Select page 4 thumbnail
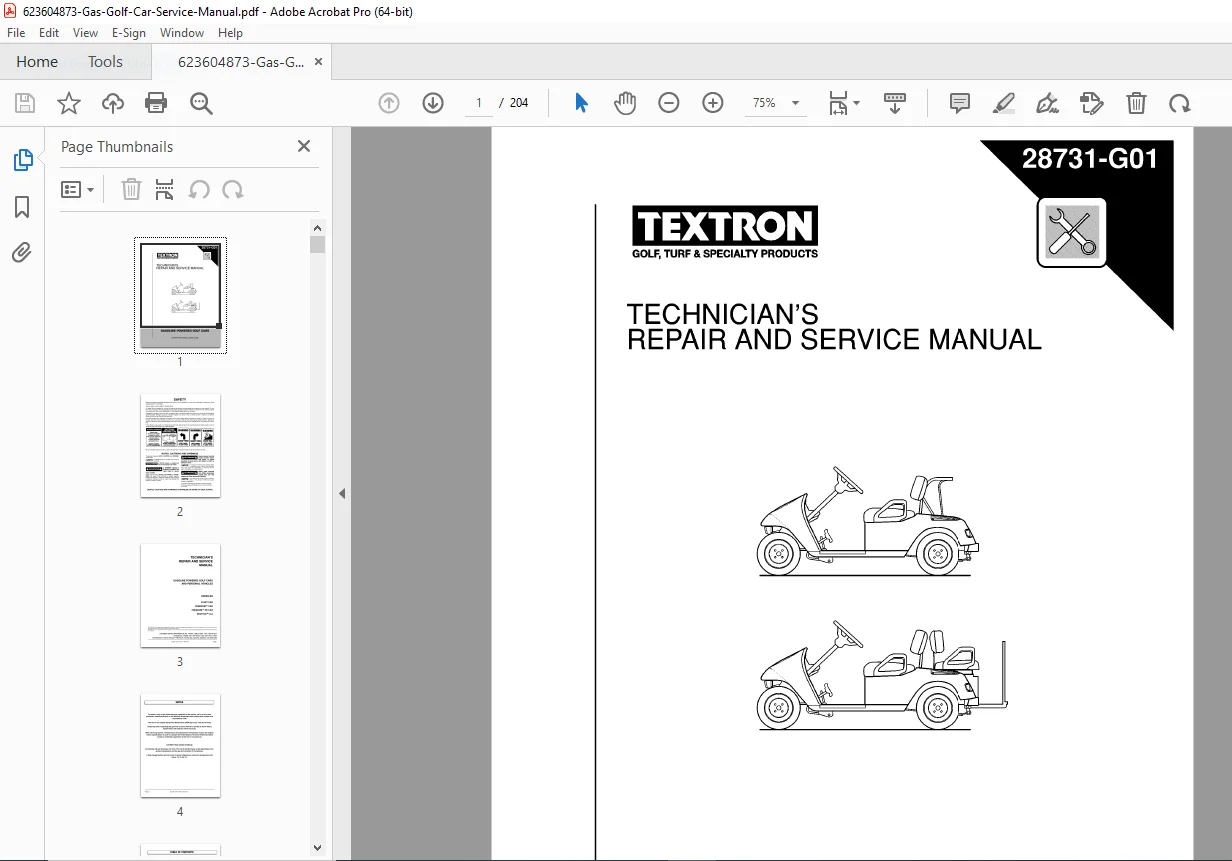The width and height of the screenshot is (1232, 861). pyautogui.click(x=180, y=745)
